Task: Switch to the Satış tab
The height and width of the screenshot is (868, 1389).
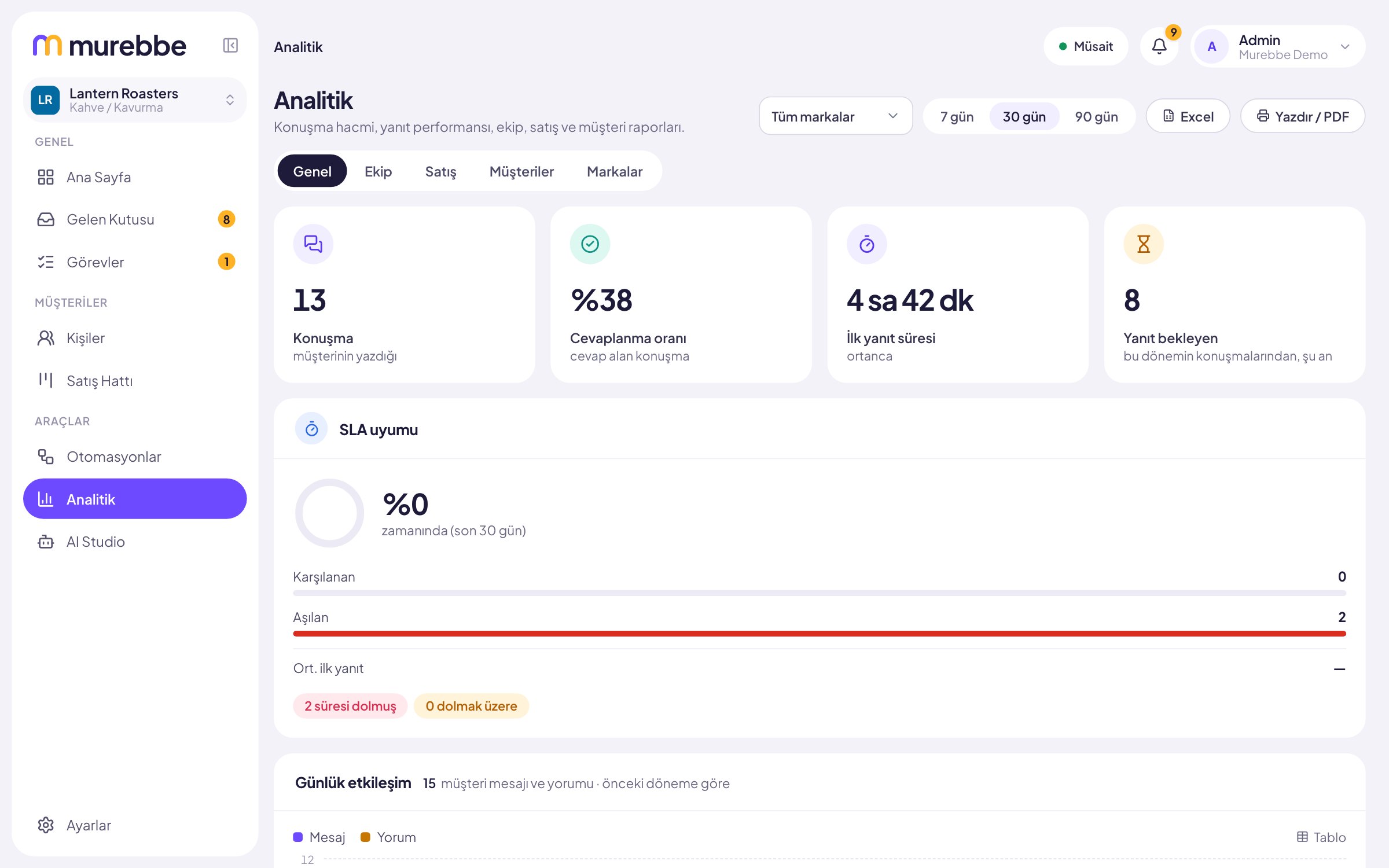Action: tap(440, 171)
